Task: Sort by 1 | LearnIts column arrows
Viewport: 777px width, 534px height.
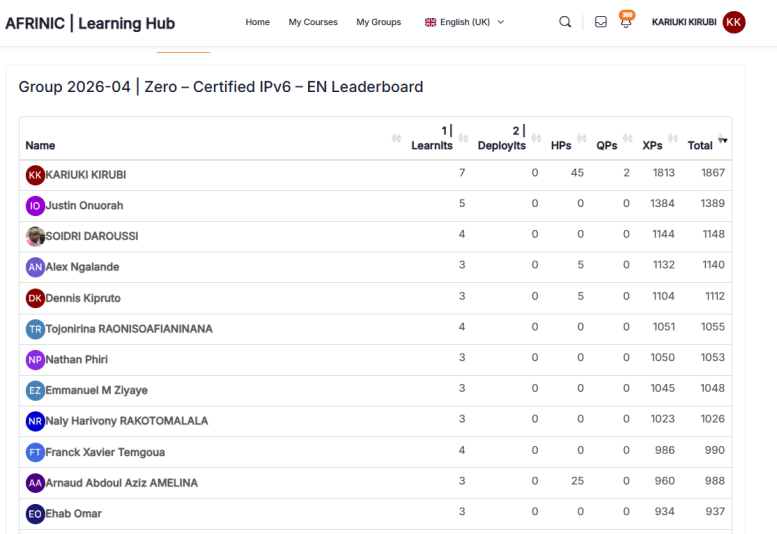Action: 463,138
